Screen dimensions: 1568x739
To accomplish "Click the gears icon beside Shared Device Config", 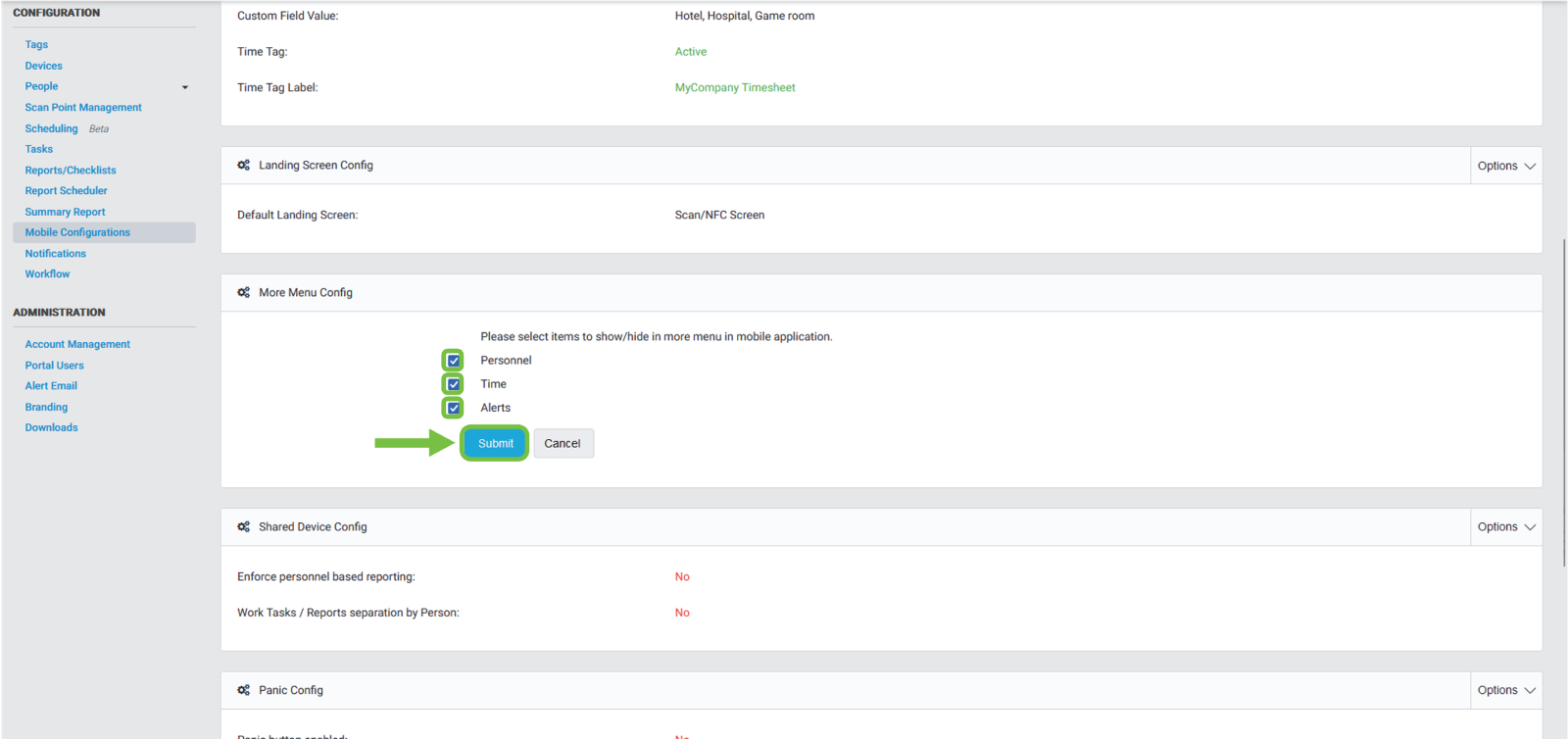I will click(243, 527).
